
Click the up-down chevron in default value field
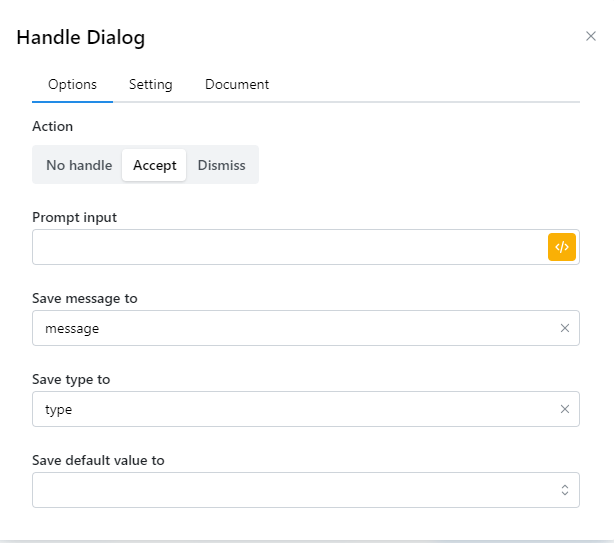[564, 490]
